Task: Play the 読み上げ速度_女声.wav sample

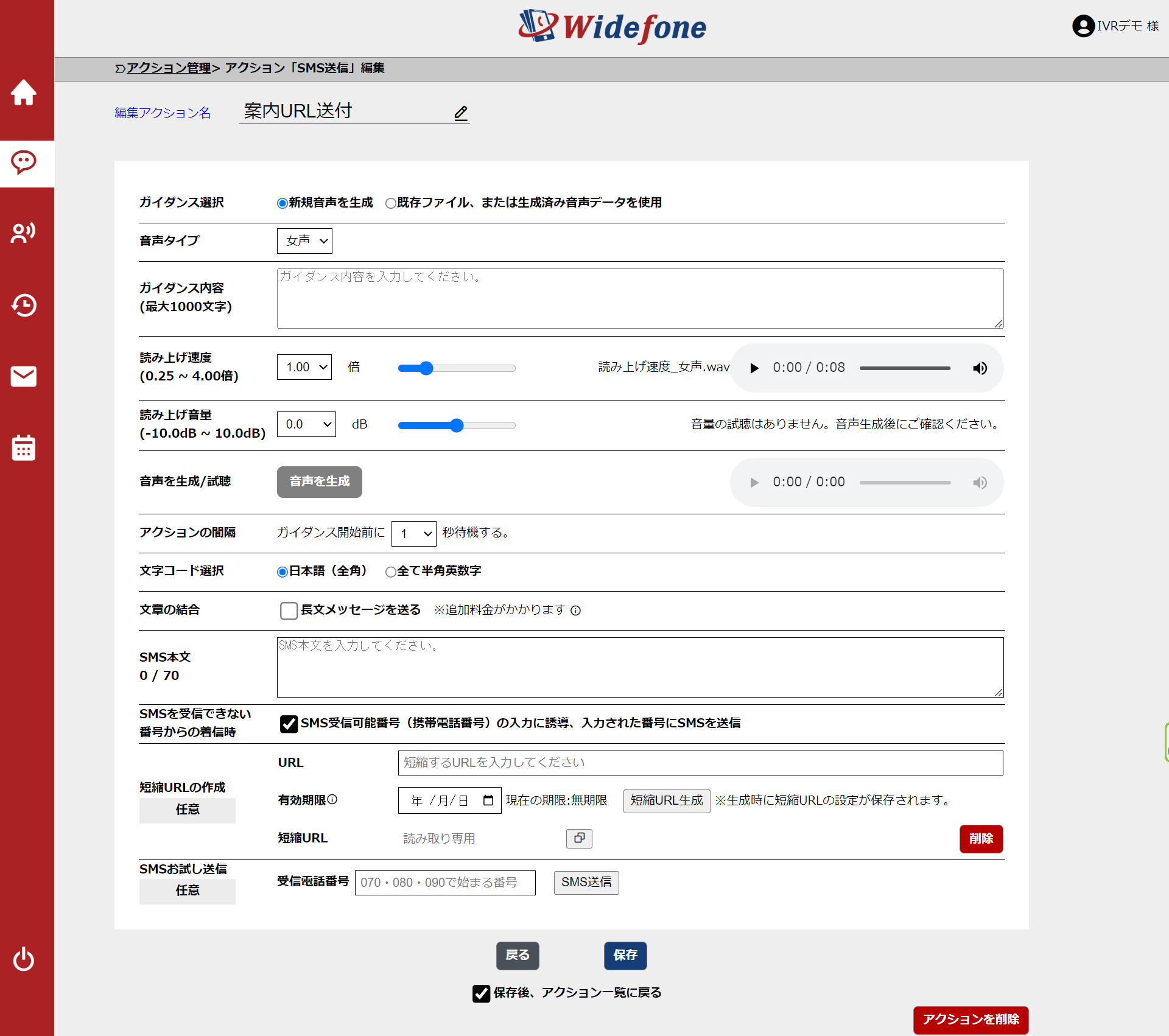Action: tap(754, 368)
